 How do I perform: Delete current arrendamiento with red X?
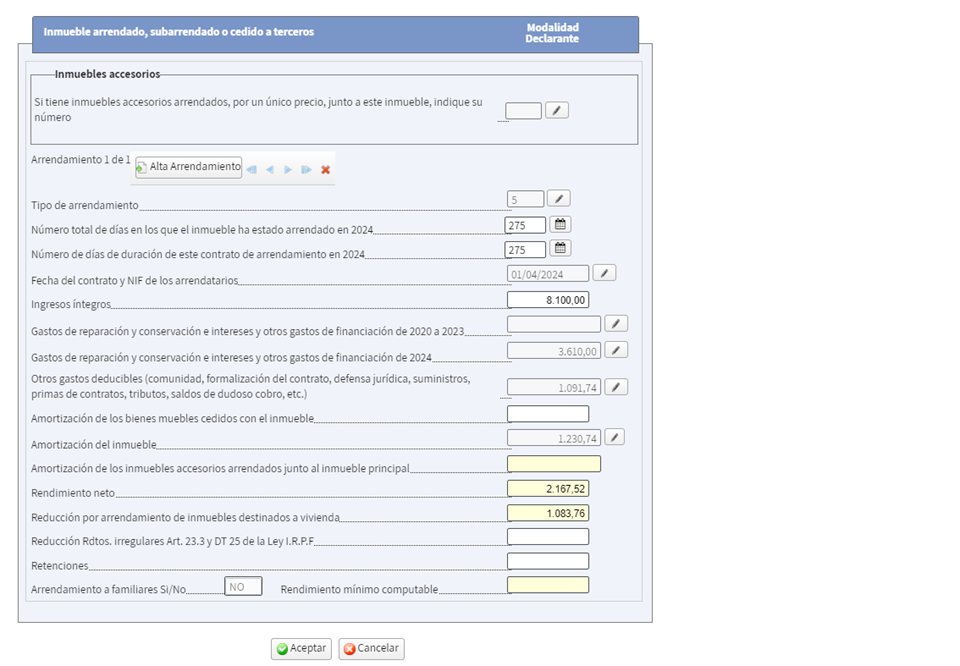(326, 170)
